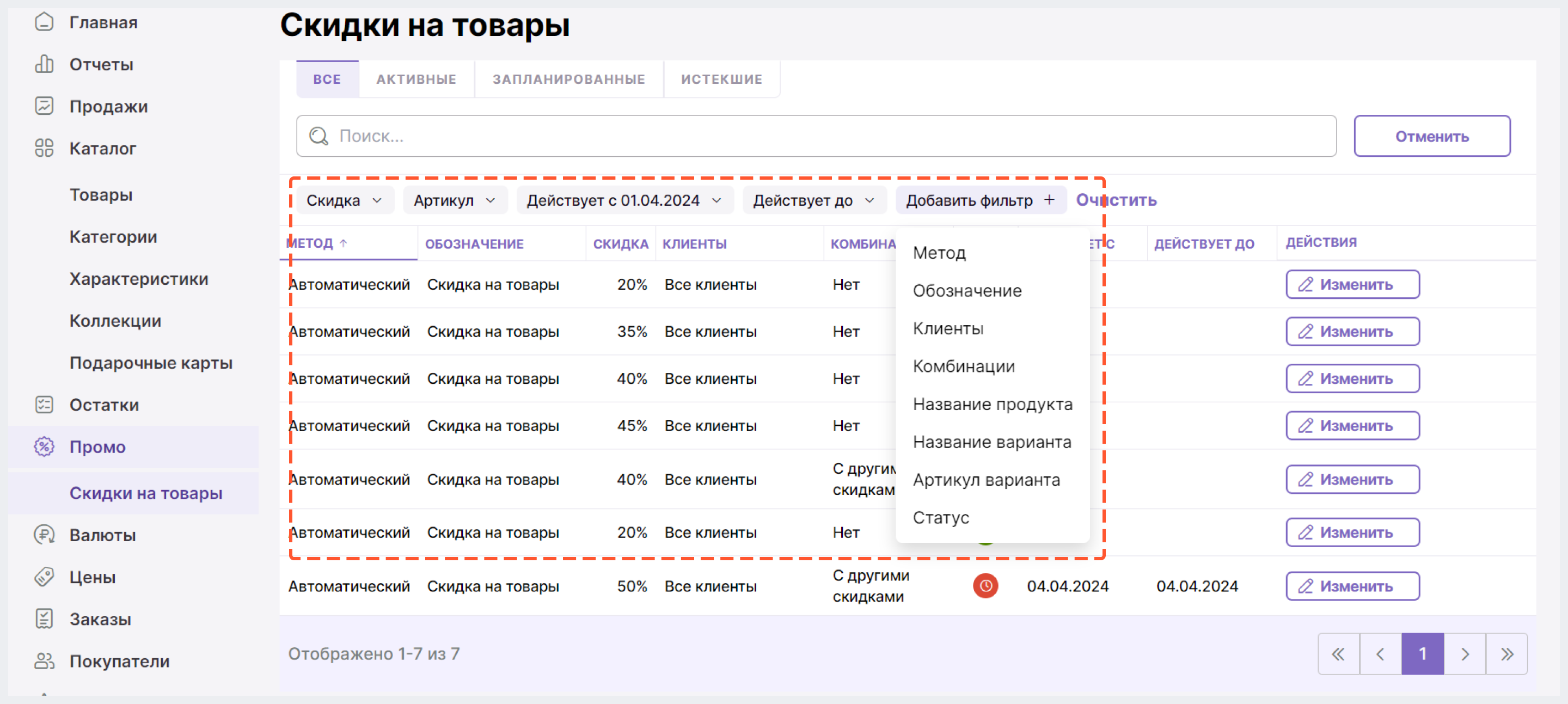Click the red clock status icon in 50% row

985,586
